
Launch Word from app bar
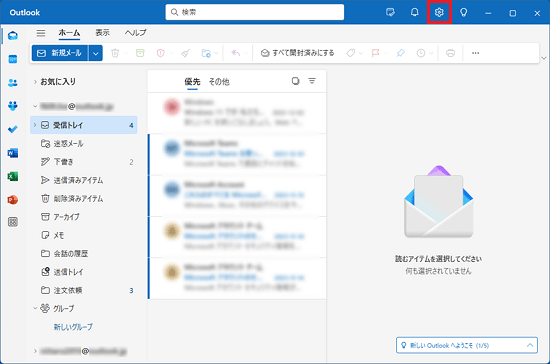13,153
